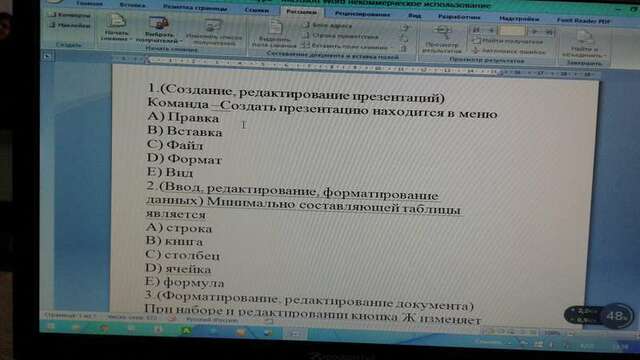
Task: Toggle Просмотр результатов preview
Action: (x=442, y=40)
